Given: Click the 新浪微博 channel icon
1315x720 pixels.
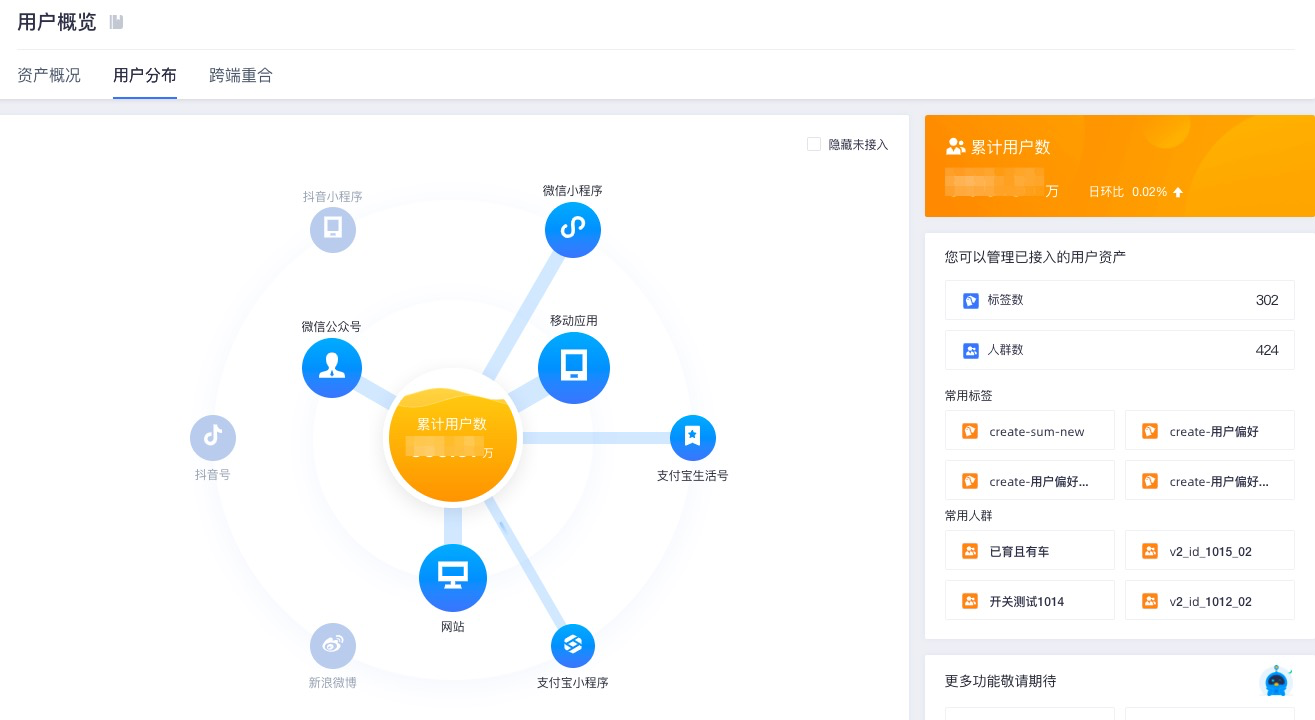Looking at the screenshot, I should 333,646.
